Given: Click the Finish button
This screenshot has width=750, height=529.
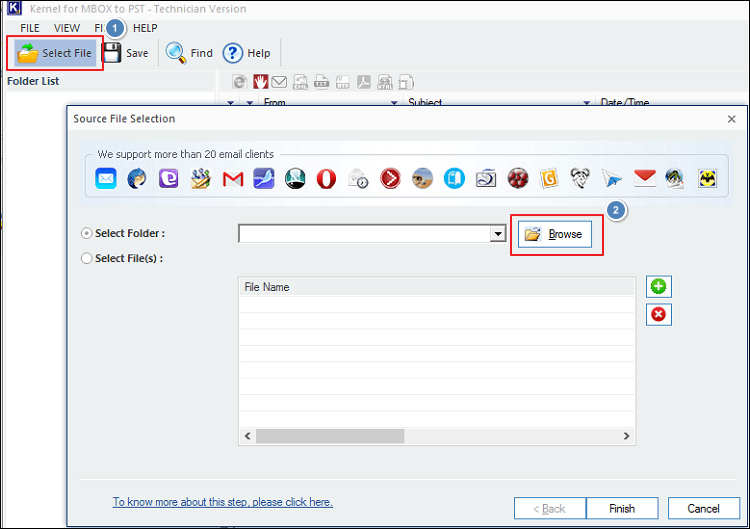Looking at the screenshot, I should pos(622,508).
